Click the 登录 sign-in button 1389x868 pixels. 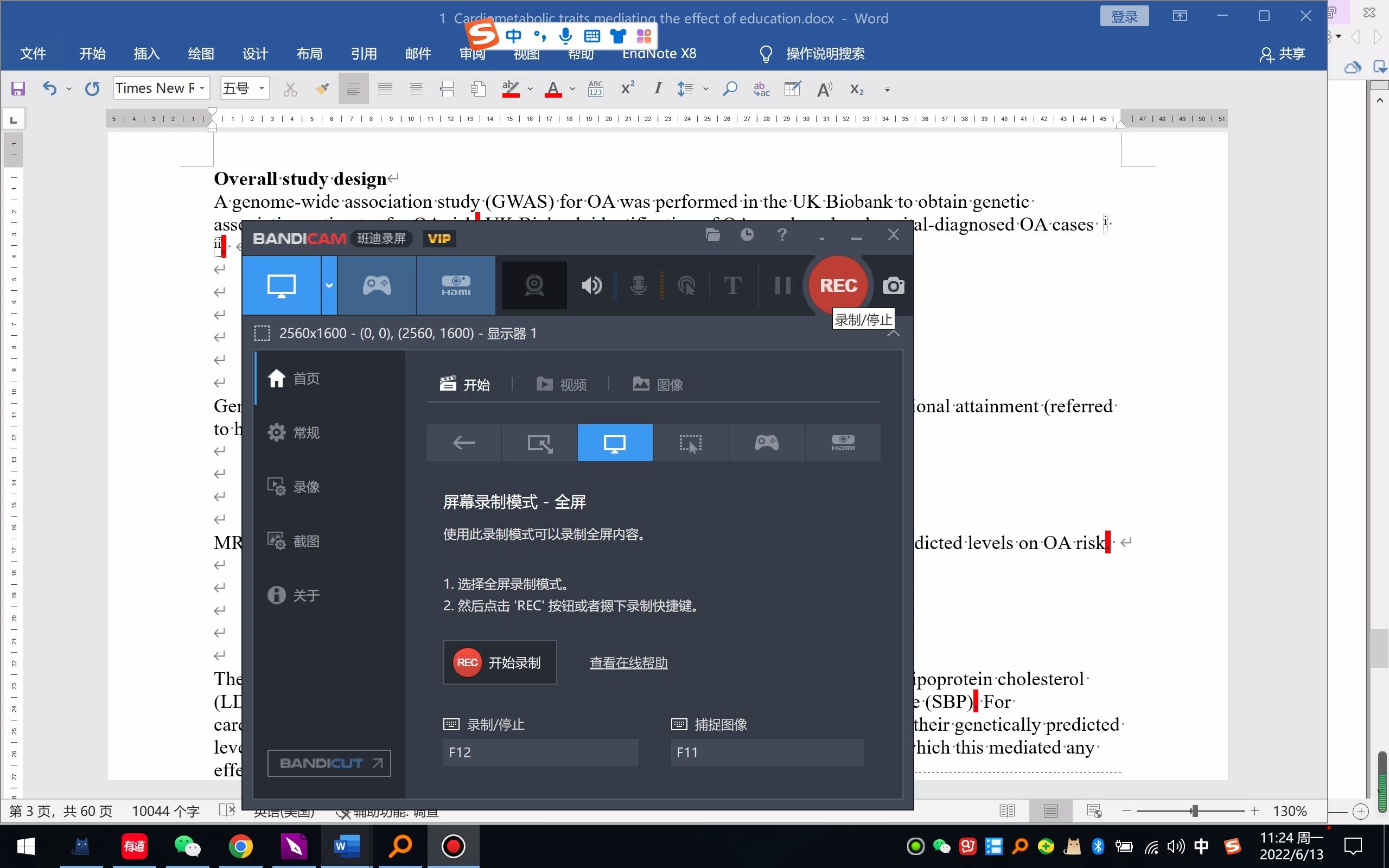(x=1124, y=16)
